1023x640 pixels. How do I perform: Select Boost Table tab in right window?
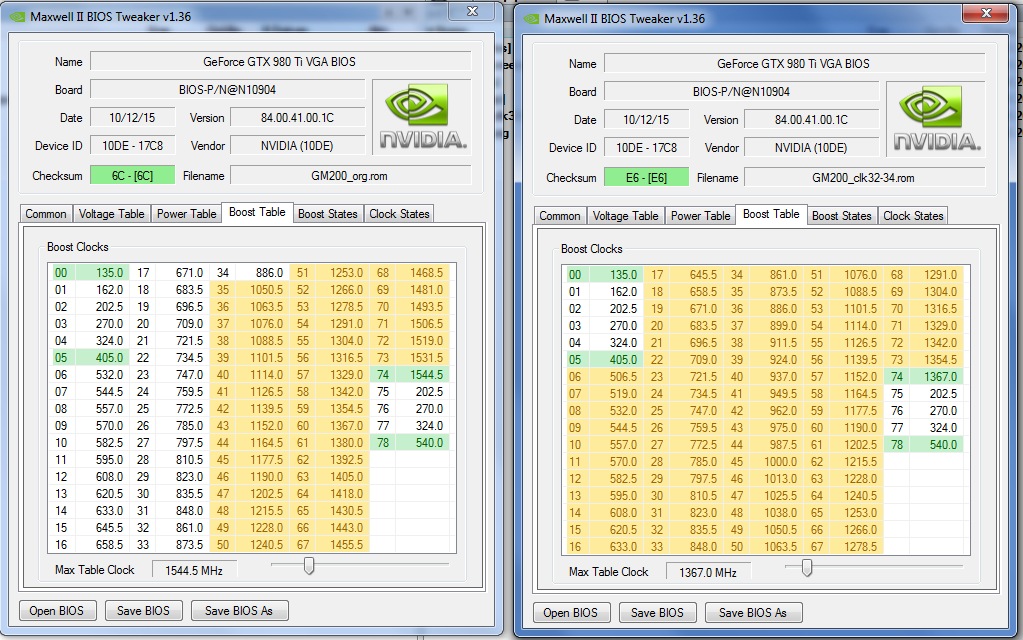[x=771, y=214]
